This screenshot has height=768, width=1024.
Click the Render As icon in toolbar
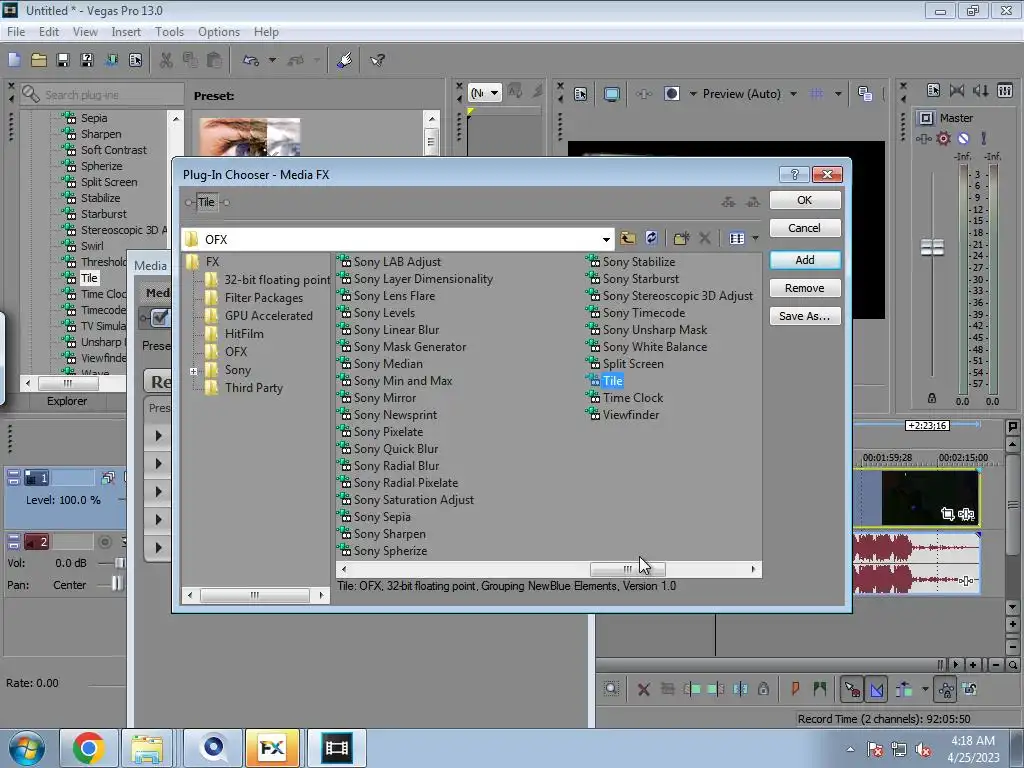coord(112,60)
